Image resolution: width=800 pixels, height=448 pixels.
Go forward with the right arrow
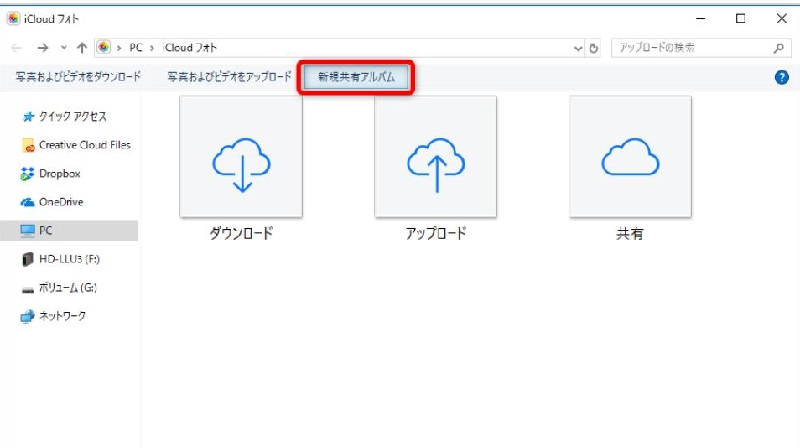point(43,48)
